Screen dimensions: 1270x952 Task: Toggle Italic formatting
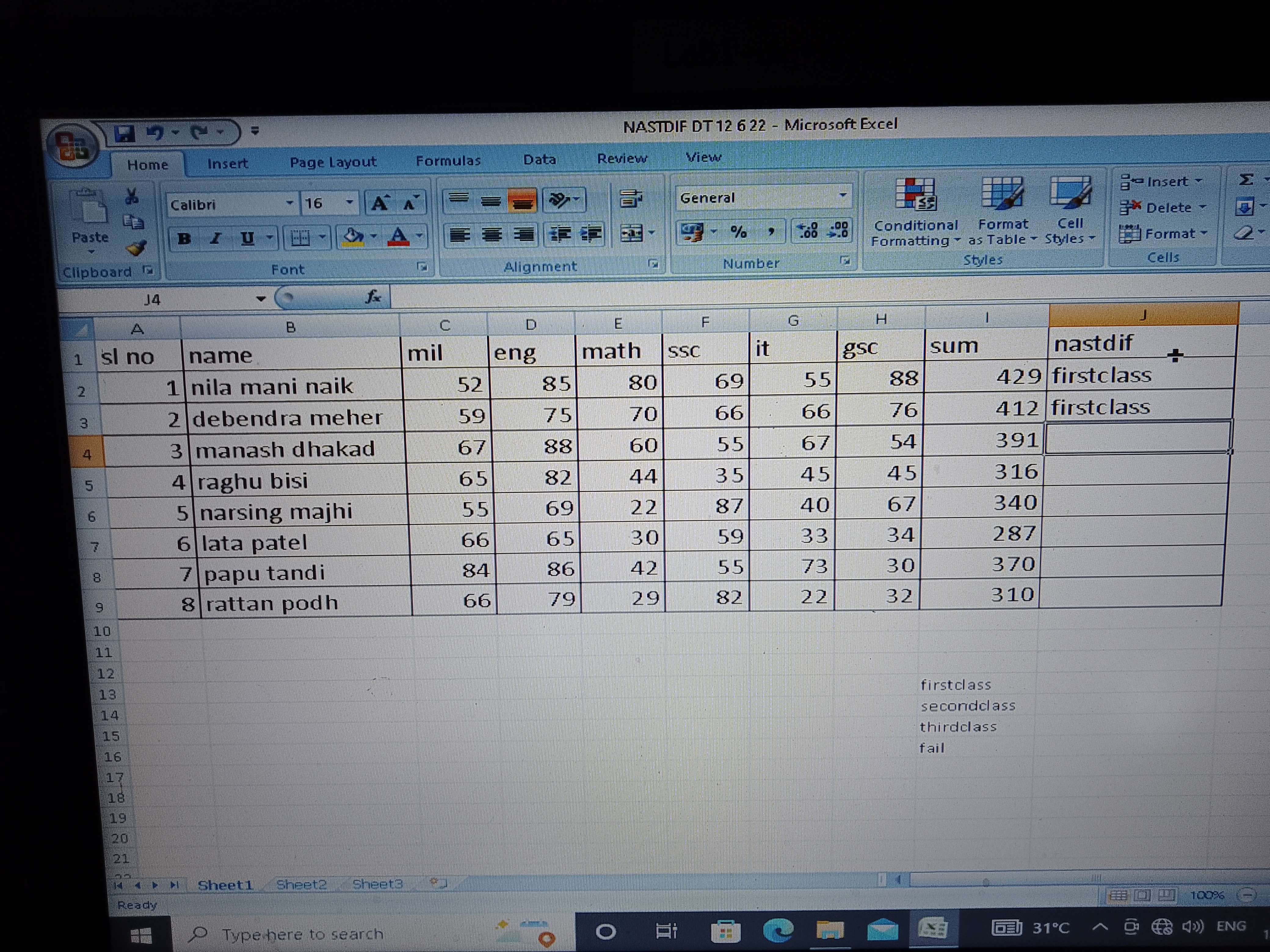click(216, 238)
